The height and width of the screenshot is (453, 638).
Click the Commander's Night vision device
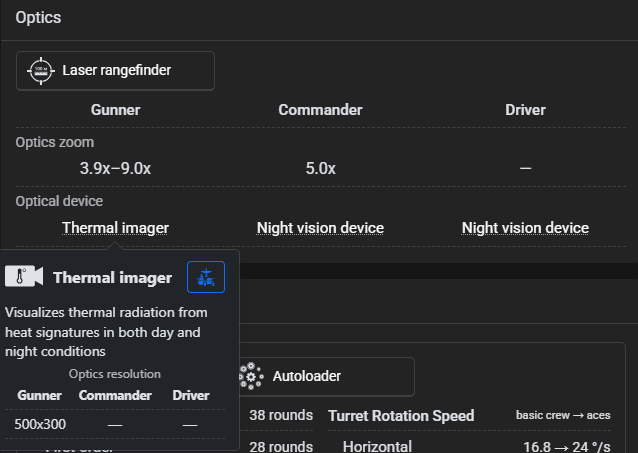pos(320,228)
